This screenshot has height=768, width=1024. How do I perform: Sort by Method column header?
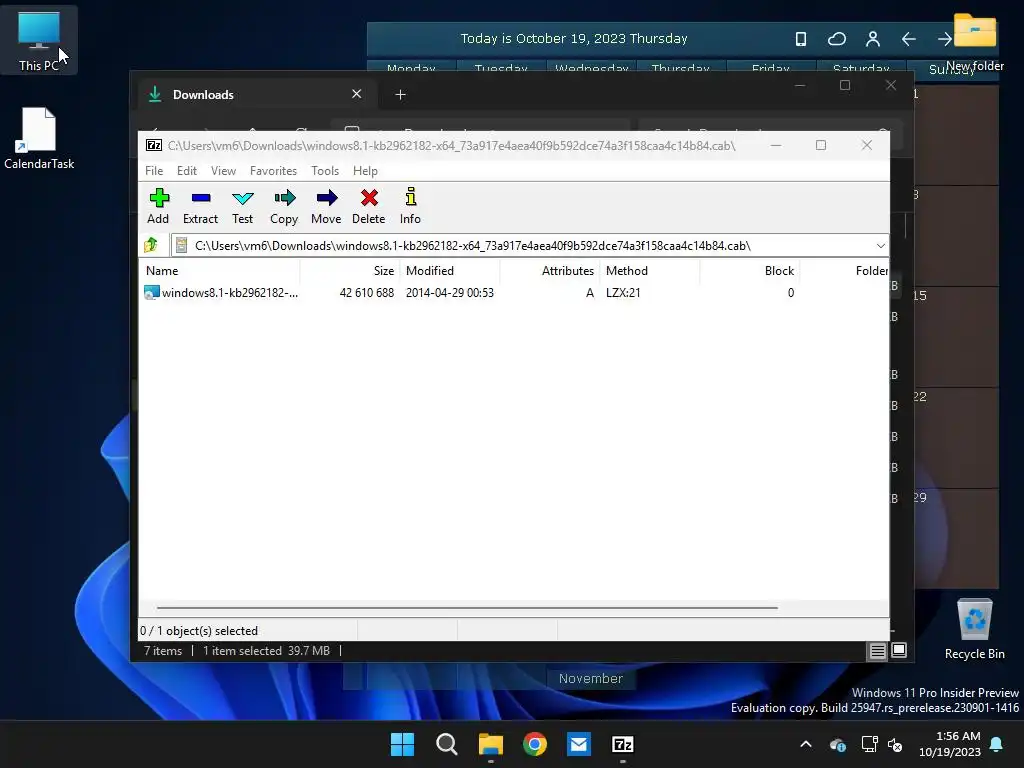point(650,270)
